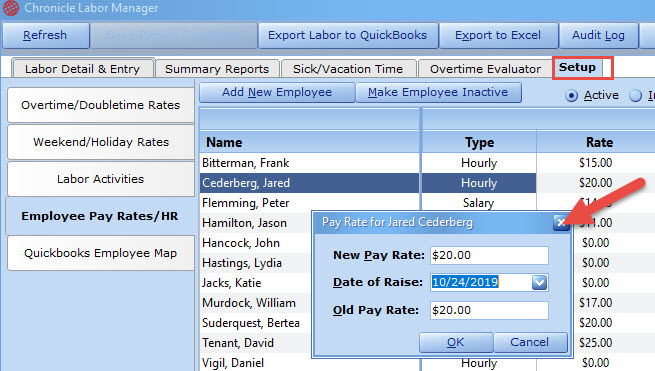Click Hourly type for Vigil, Daniel
This screenshot has height=371, width=655.
(x=479, y=363)
